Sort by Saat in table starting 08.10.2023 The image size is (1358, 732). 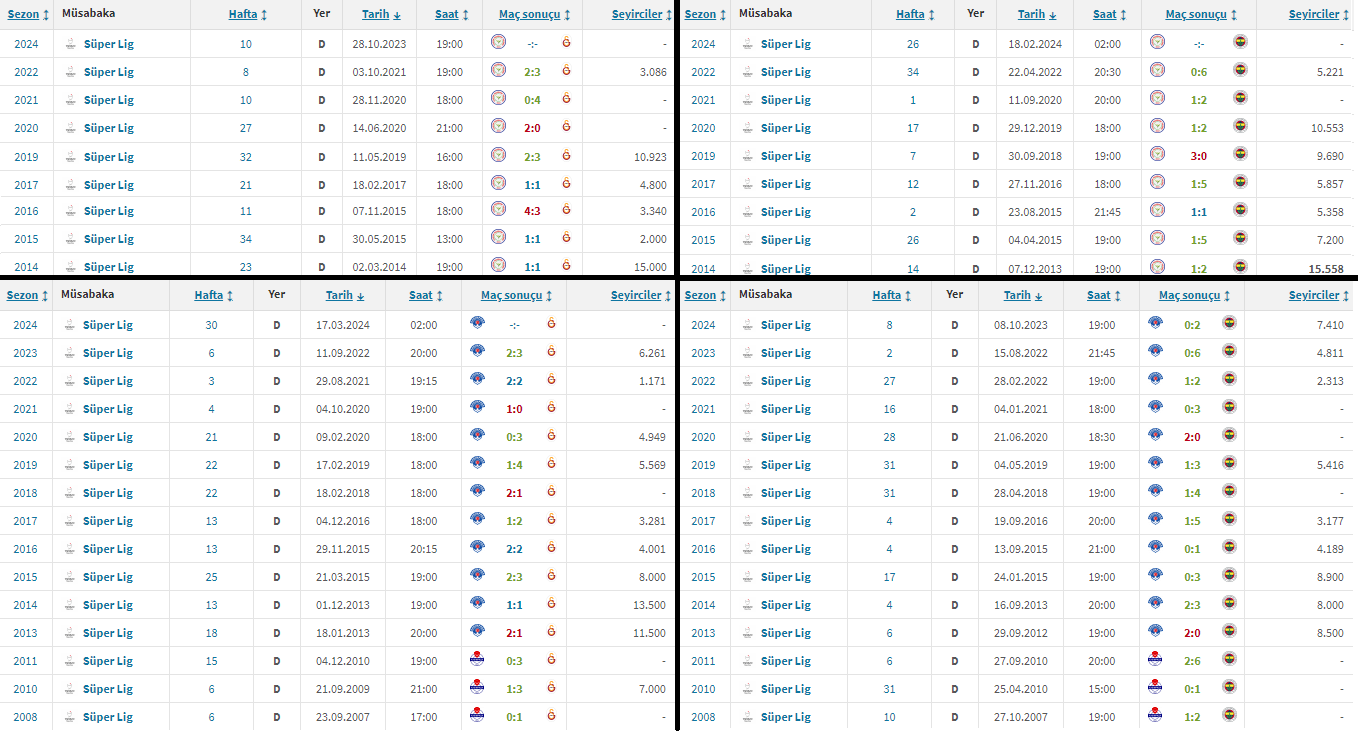pyautogui.click(x=1103, y=296)
